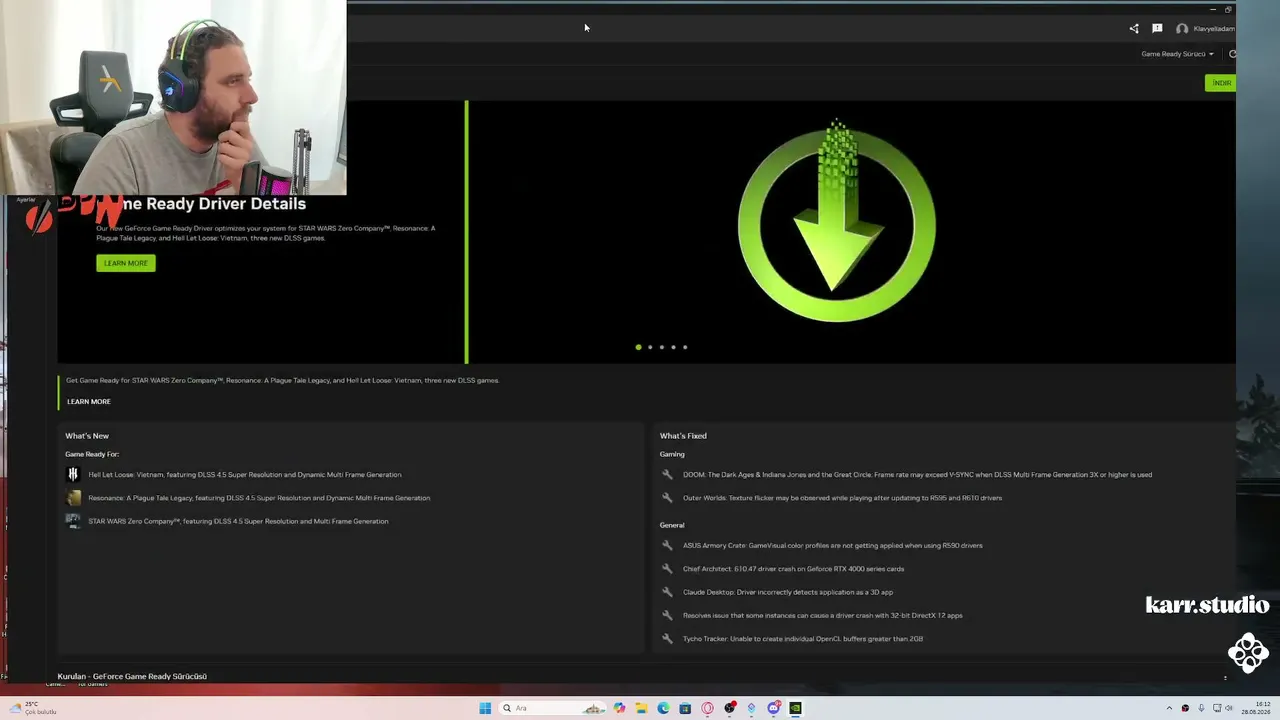Select the ASUS Armory Crate GameVisual text
Image resolution: width=1280 pixels, height=720 pixels.
coord(833,546)
